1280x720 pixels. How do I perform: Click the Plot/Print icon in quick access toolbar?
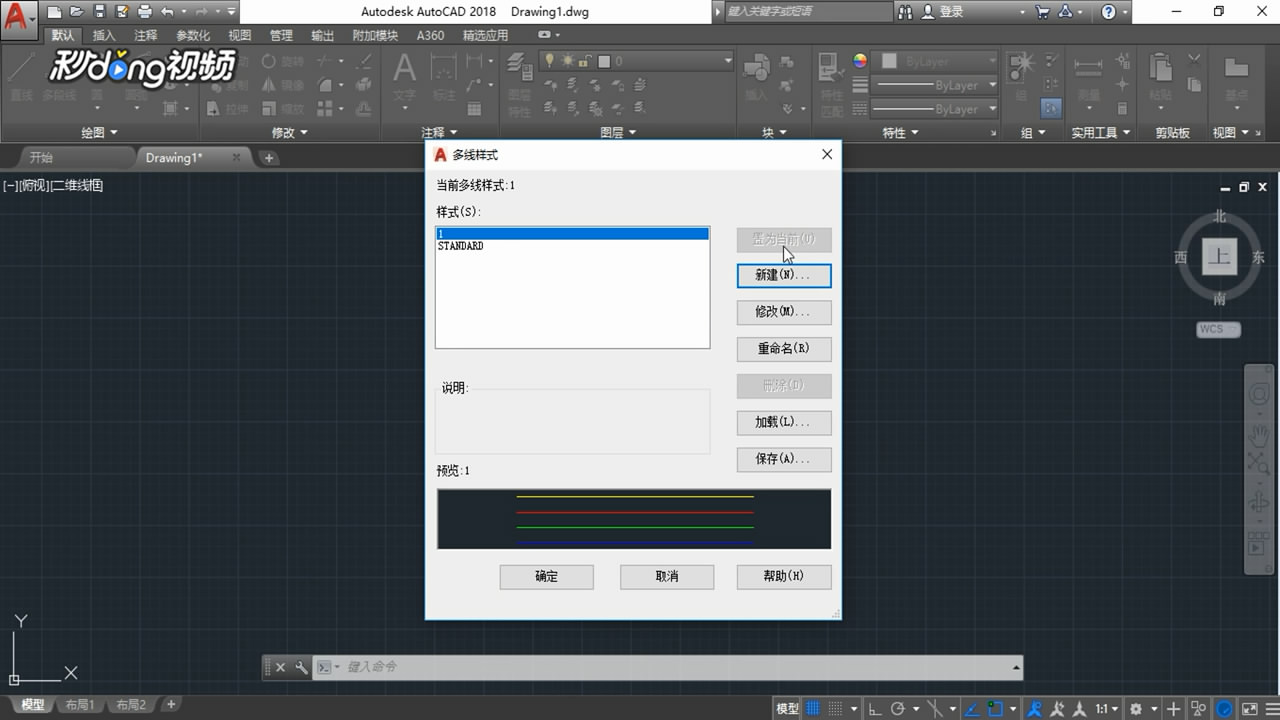tap(145, 12)
